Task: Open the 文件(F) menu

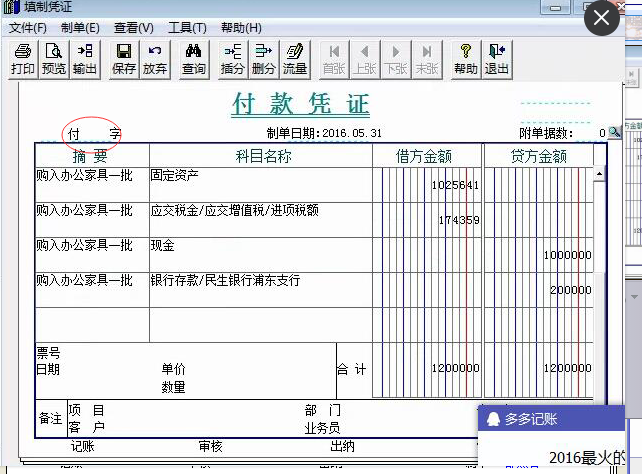Action: (x=28, y=27)
